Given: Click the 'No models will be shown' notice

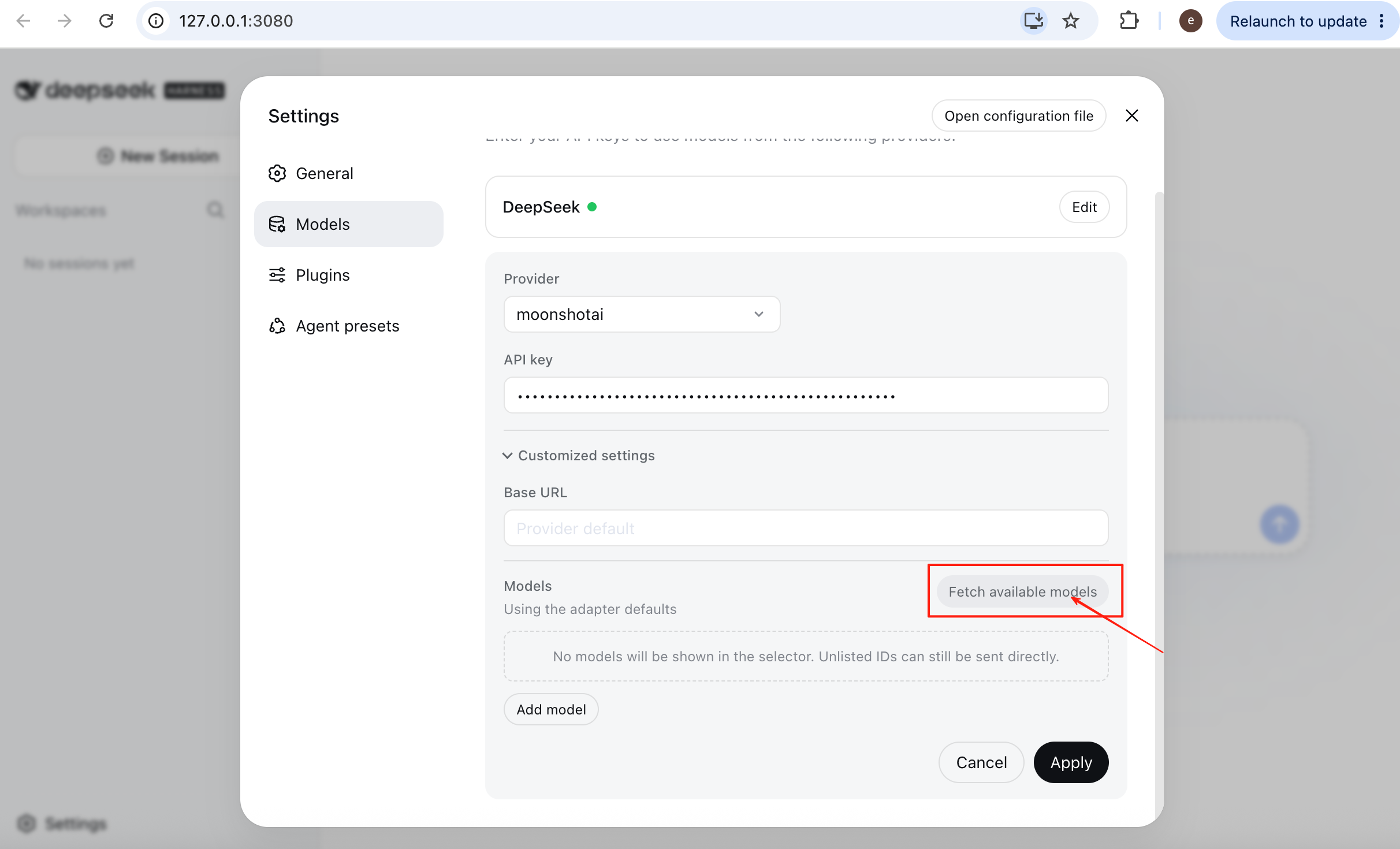Looking at the screenshot, I should (806, 656).
